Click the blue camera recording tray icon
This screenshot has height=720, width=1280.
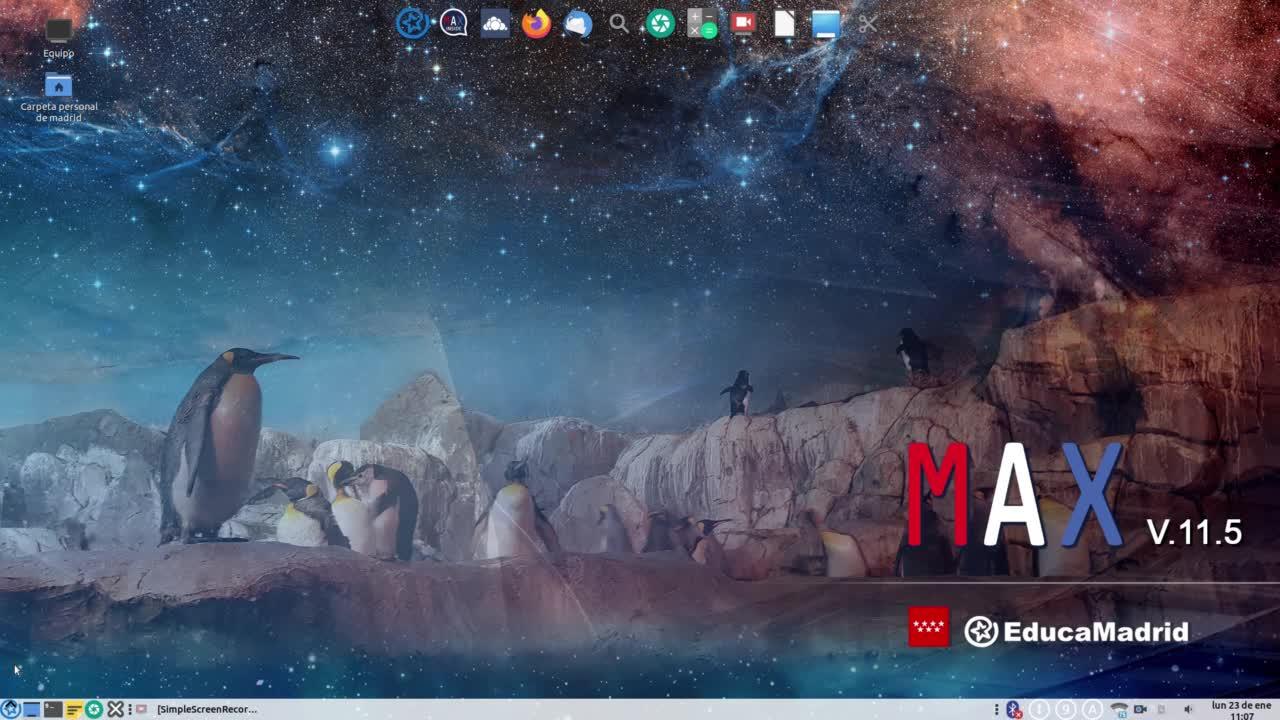pyautogui.click(x=1140, y=709)
